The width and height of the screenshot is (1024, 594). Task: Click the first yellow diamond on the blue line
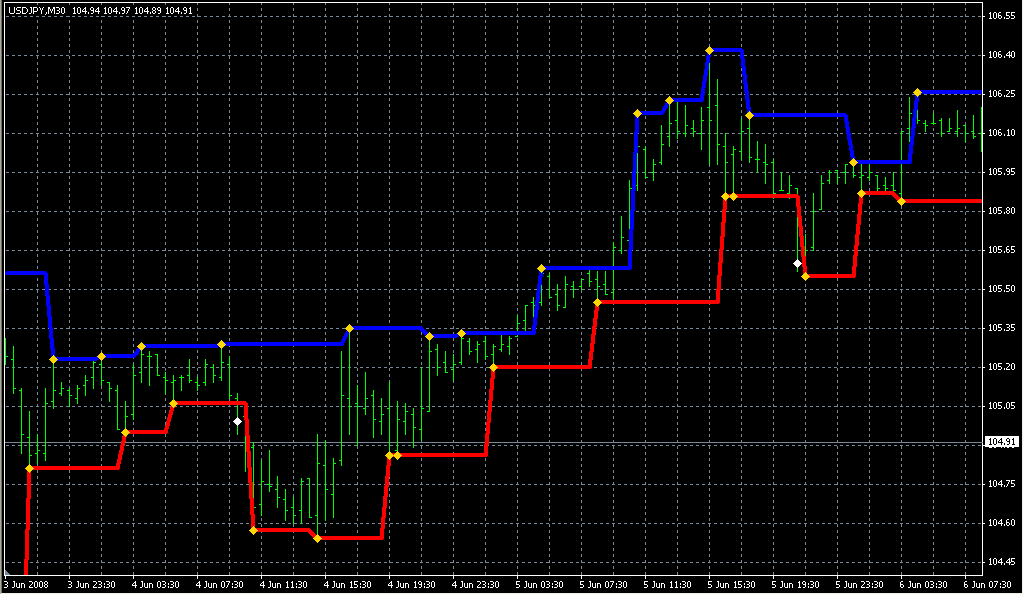click(x=54, y=359)
